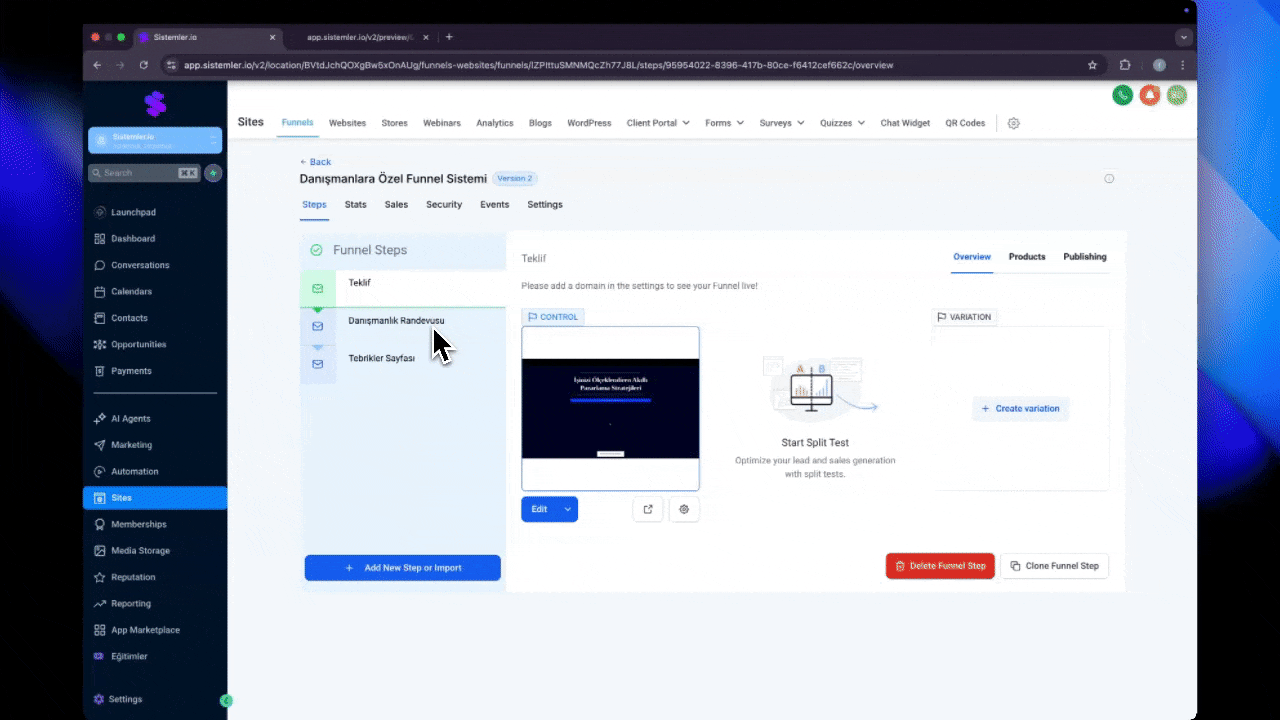
Task: Open the Surveys dropdown menu
Action: (x=782, y=123)
